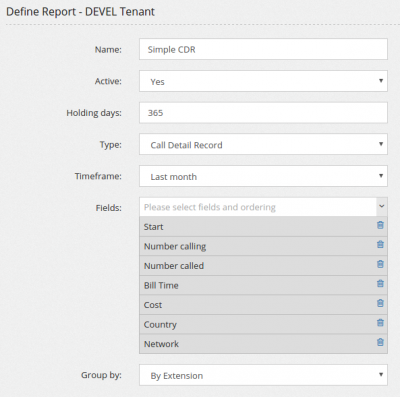Viewport: 400px width, 397px height.
Task: Open the Type dropdown set to Call Detail Record
Action: (x=263, y=144)
